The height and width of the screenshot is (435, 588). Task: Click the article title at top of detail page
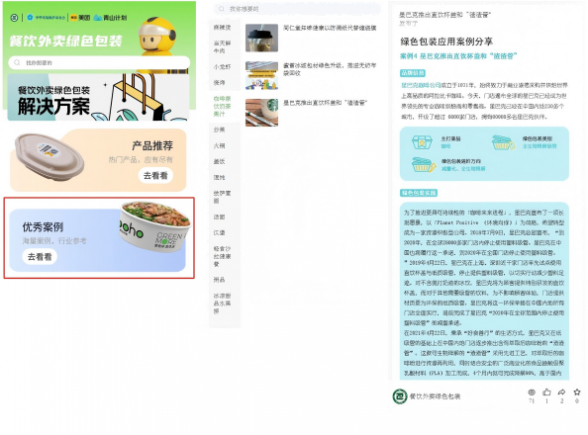(x=445, y=15)
